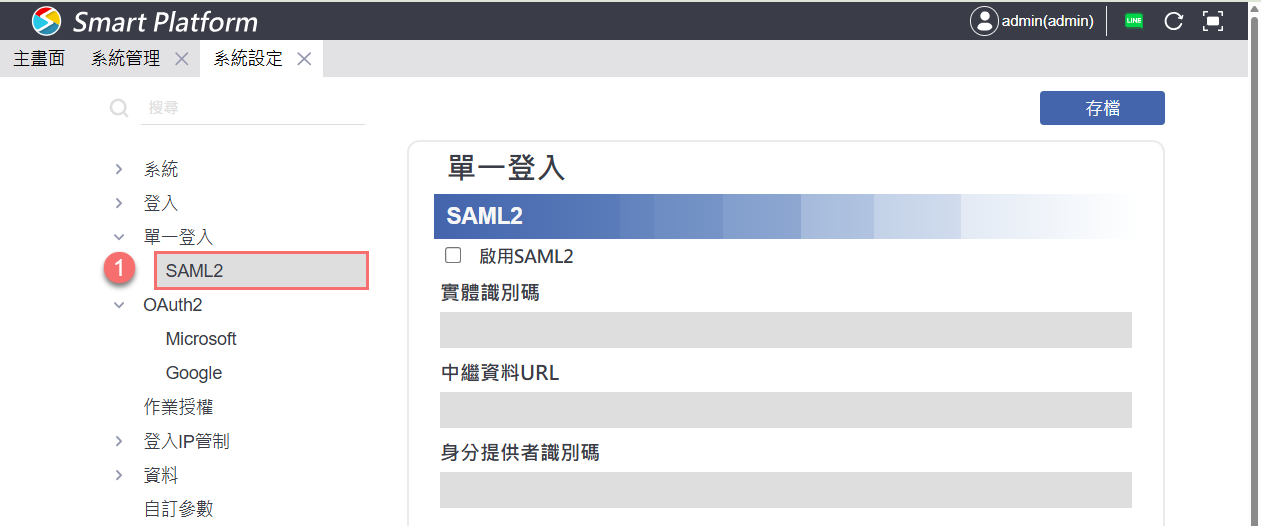The width and height of the screenshot is (1261, 526).
Task: Select Microsoft under OAuth2
Action: click(x=201, y=339)
